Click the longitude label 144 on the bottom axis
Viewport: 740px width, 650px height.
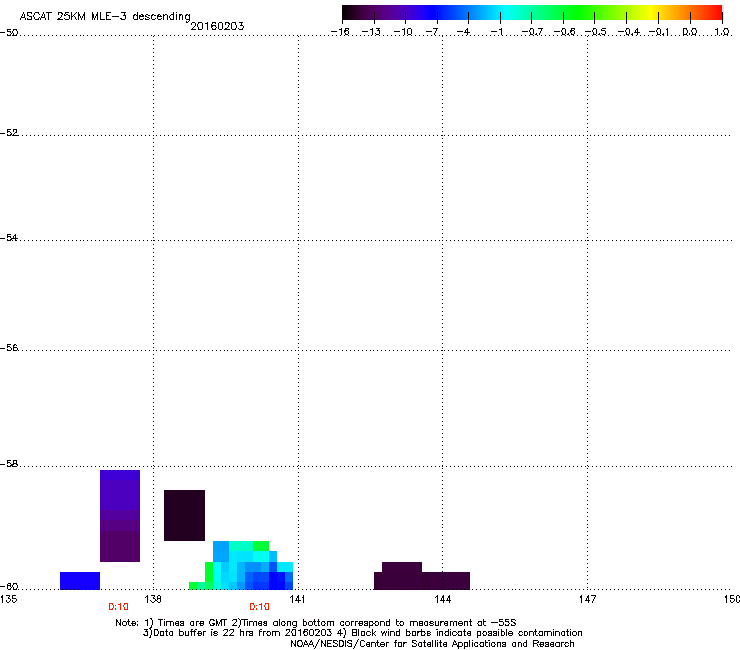pos(442,599)
